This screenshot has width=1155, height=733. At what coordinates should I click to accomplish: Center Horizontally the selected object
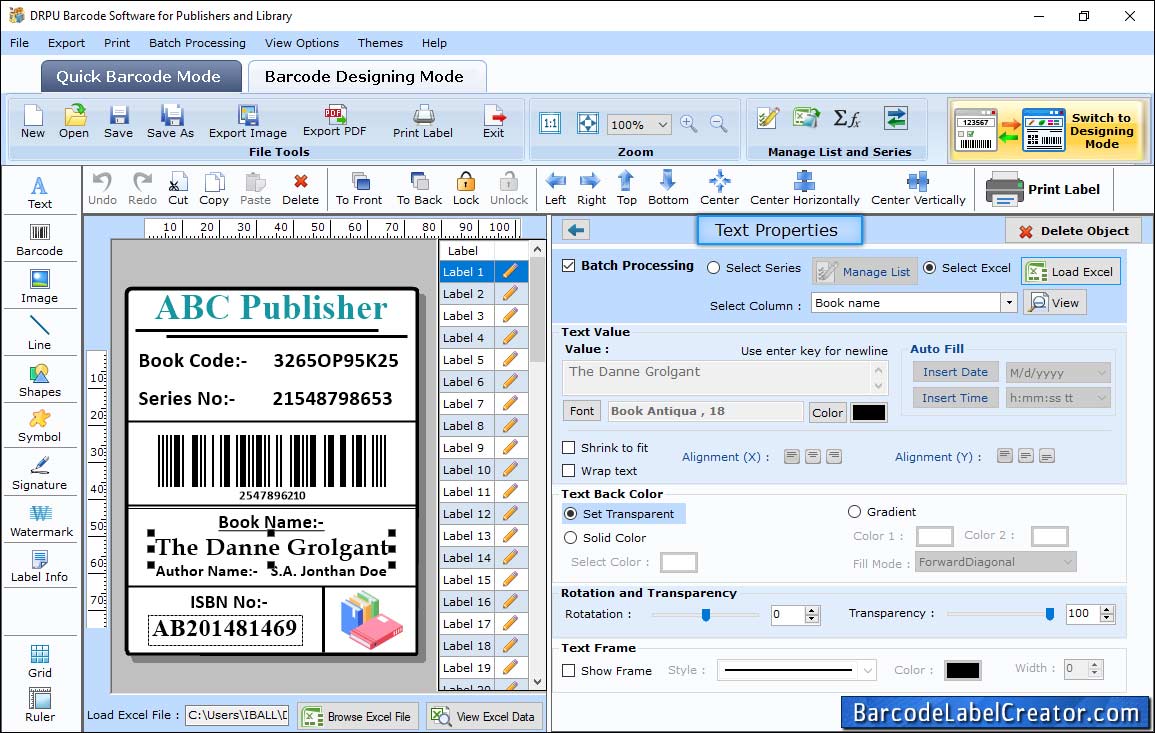(x=804, y=189)
